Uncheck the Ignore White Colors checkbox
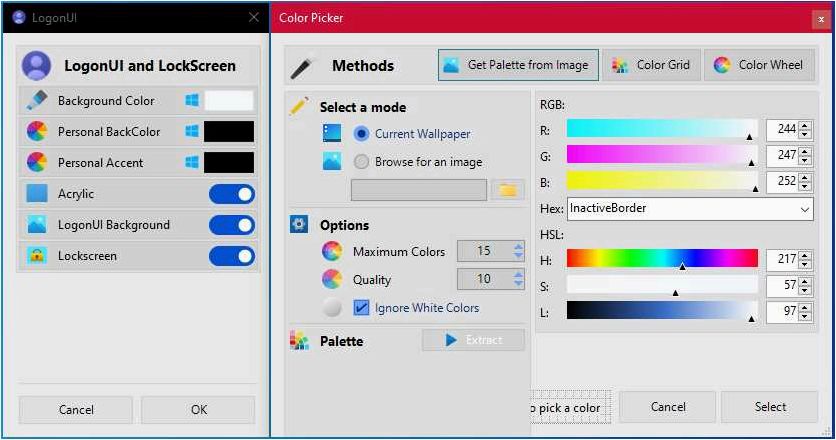The height and width of the screenshot is (440, 836). pyautogui.click(x=361, y=307)
